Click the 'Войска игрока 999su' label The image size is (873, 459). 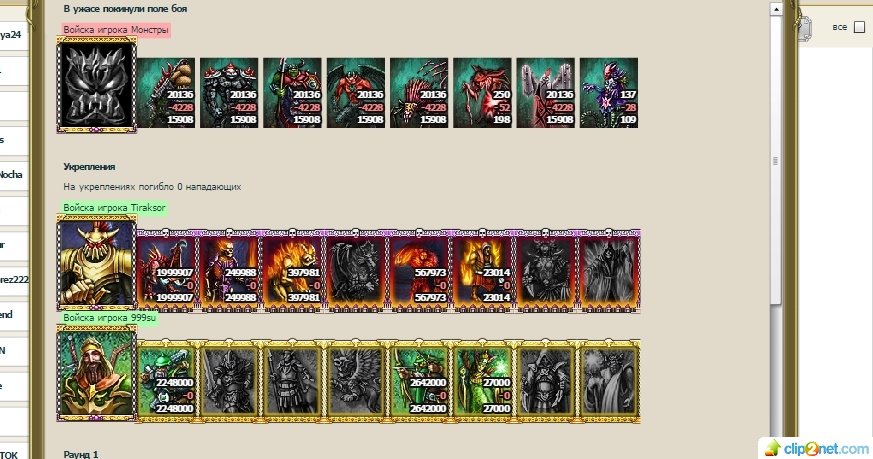tap(109, 318)
